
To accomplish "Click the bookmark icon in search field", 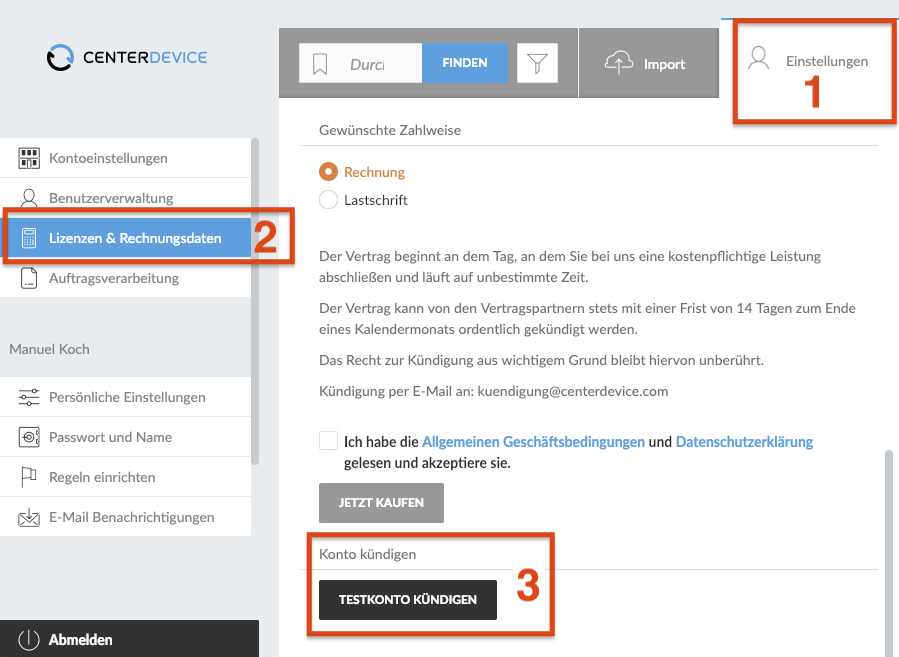I will click(x=320, y=64).
